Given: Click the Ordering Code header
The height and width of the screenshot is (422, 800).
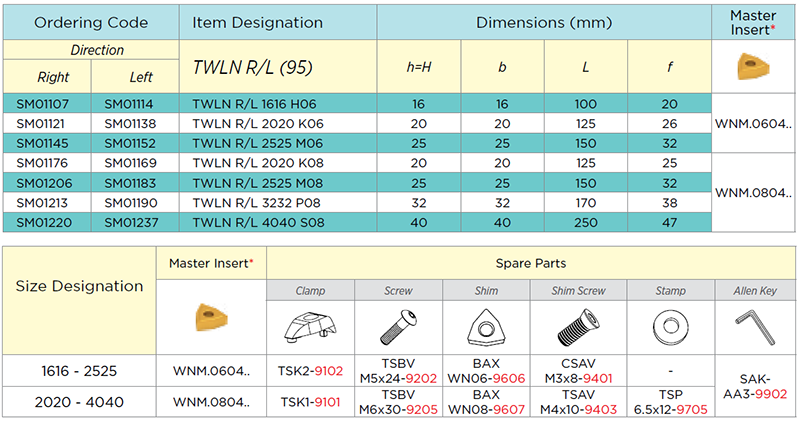Looking at the screenshot, I should (x=91, y=22).
